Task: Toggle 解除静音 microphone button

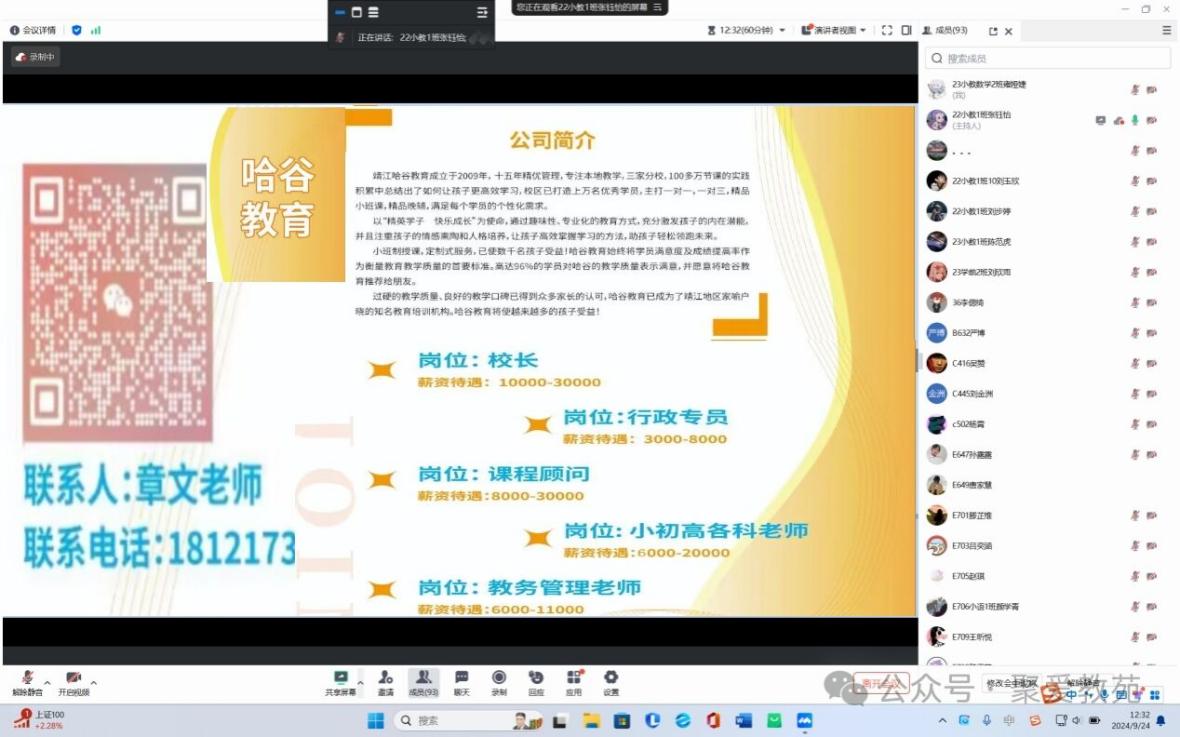Action: 27,682
